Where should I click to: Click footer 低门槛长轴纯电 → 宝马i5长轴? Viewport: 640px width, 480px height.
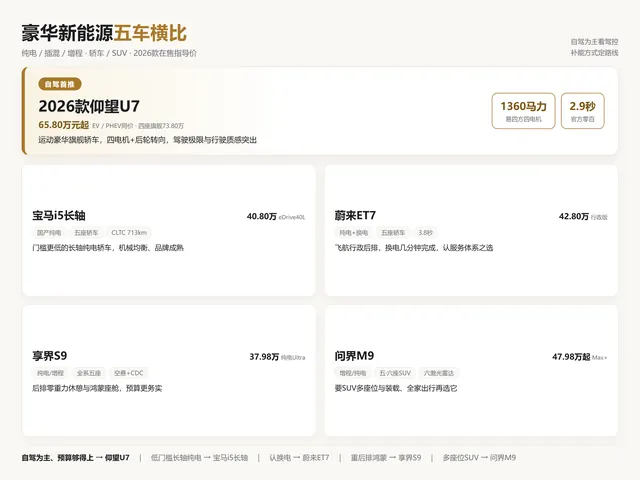(x=200, y=458)
